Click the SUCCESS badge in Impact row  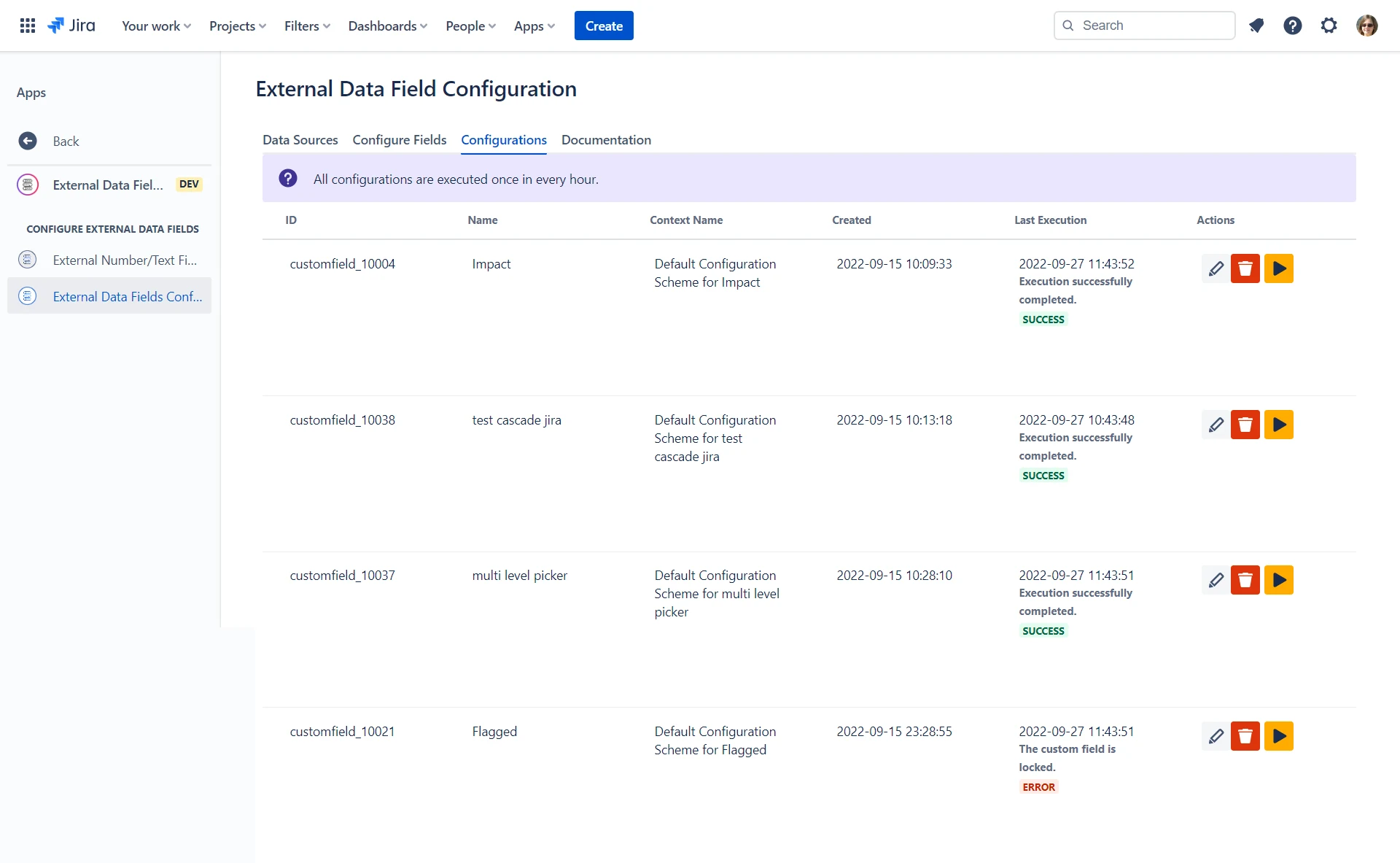[1043, 320]
